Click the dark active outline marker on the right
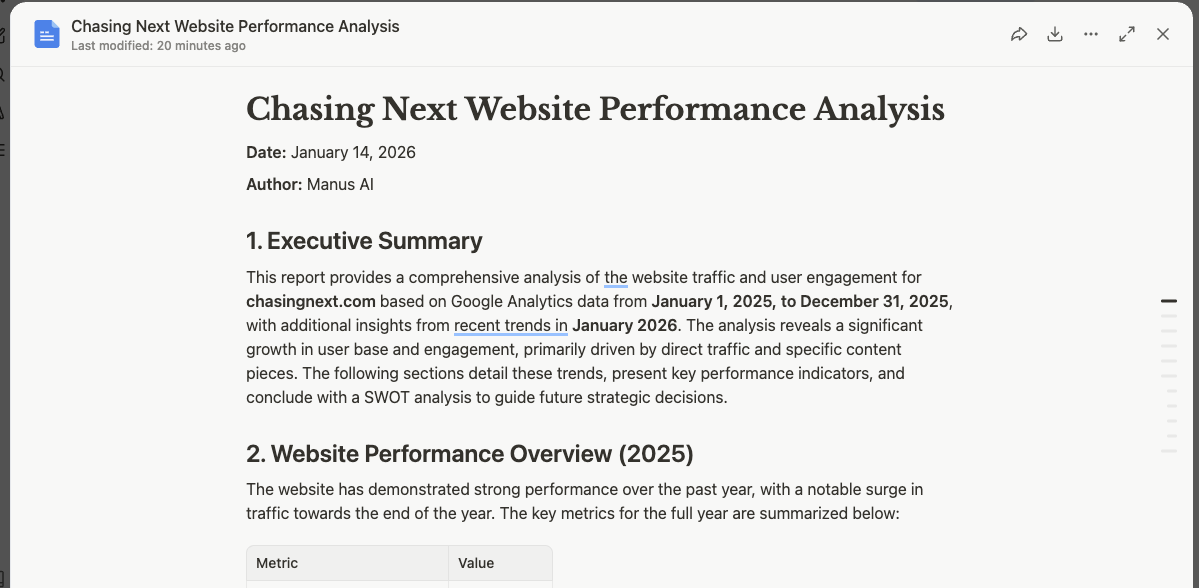Screen dimensions: 1199x588 coord(1168,301)
